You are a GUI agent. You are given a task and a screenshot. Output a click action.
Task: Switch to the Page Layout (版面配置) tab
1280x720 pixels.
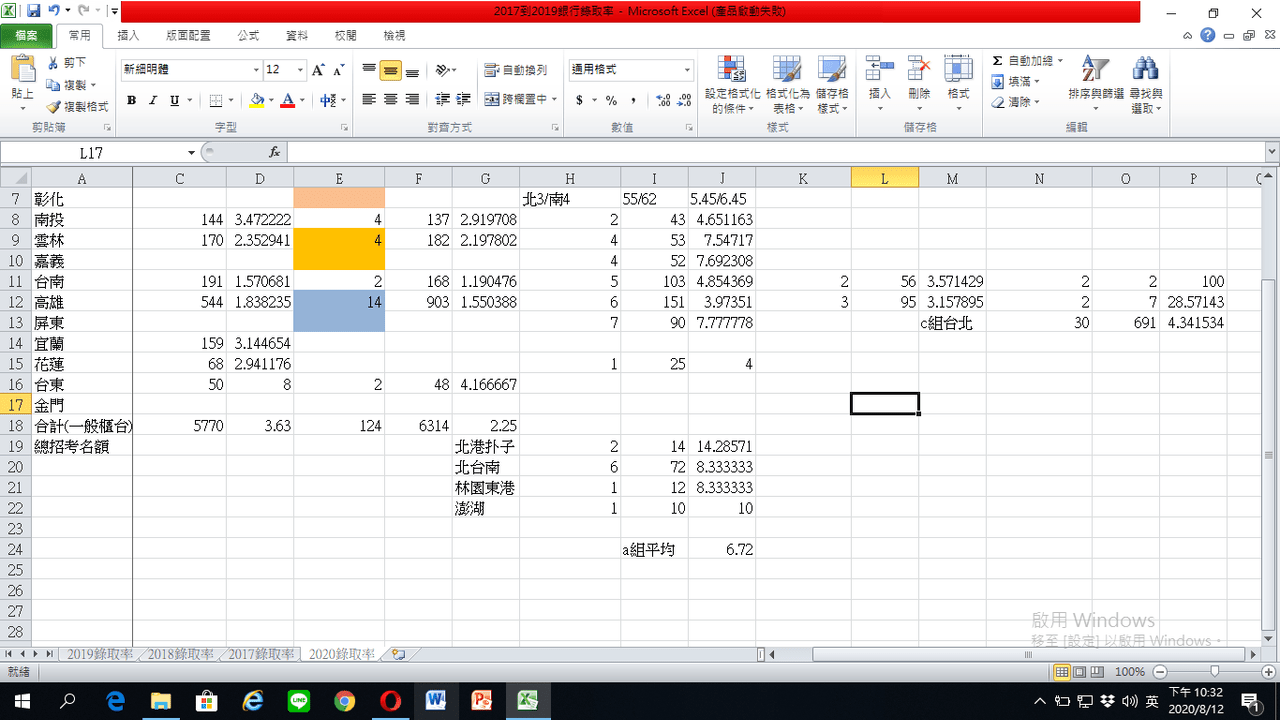tap(188, 35)
